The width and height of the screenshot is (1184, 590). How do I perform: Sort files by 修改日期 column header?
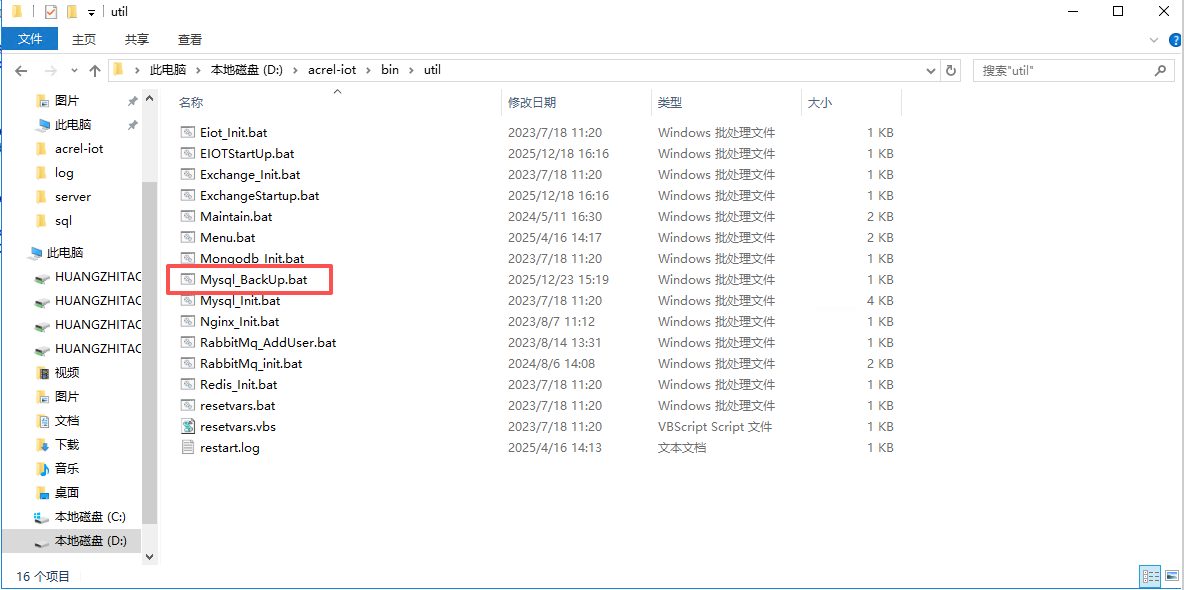coord(532,103)
